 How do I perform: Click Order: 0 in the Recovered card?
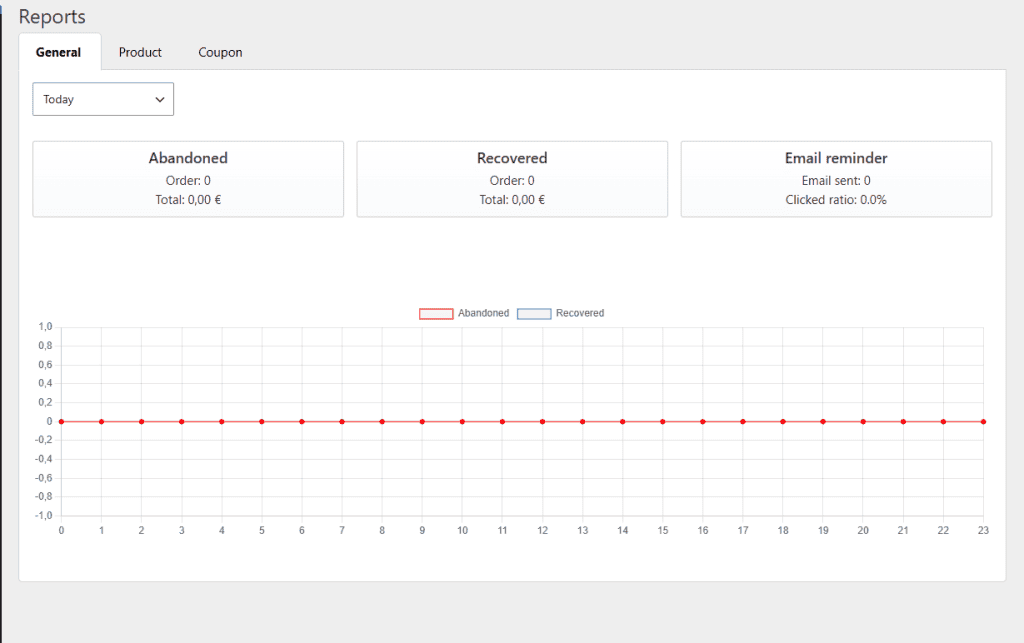click(512, 181)
